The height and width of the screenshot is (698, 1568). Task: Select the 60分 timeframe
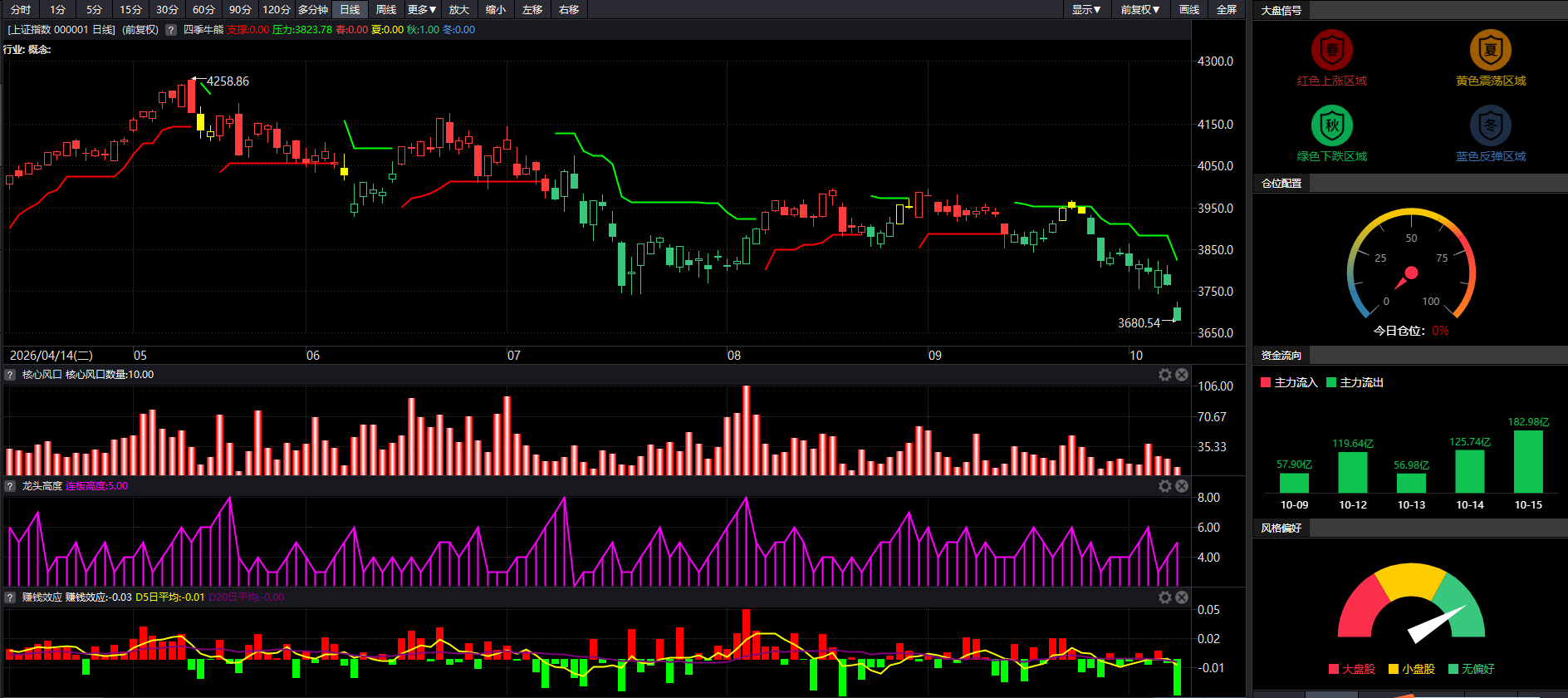(x=203, y=9)
